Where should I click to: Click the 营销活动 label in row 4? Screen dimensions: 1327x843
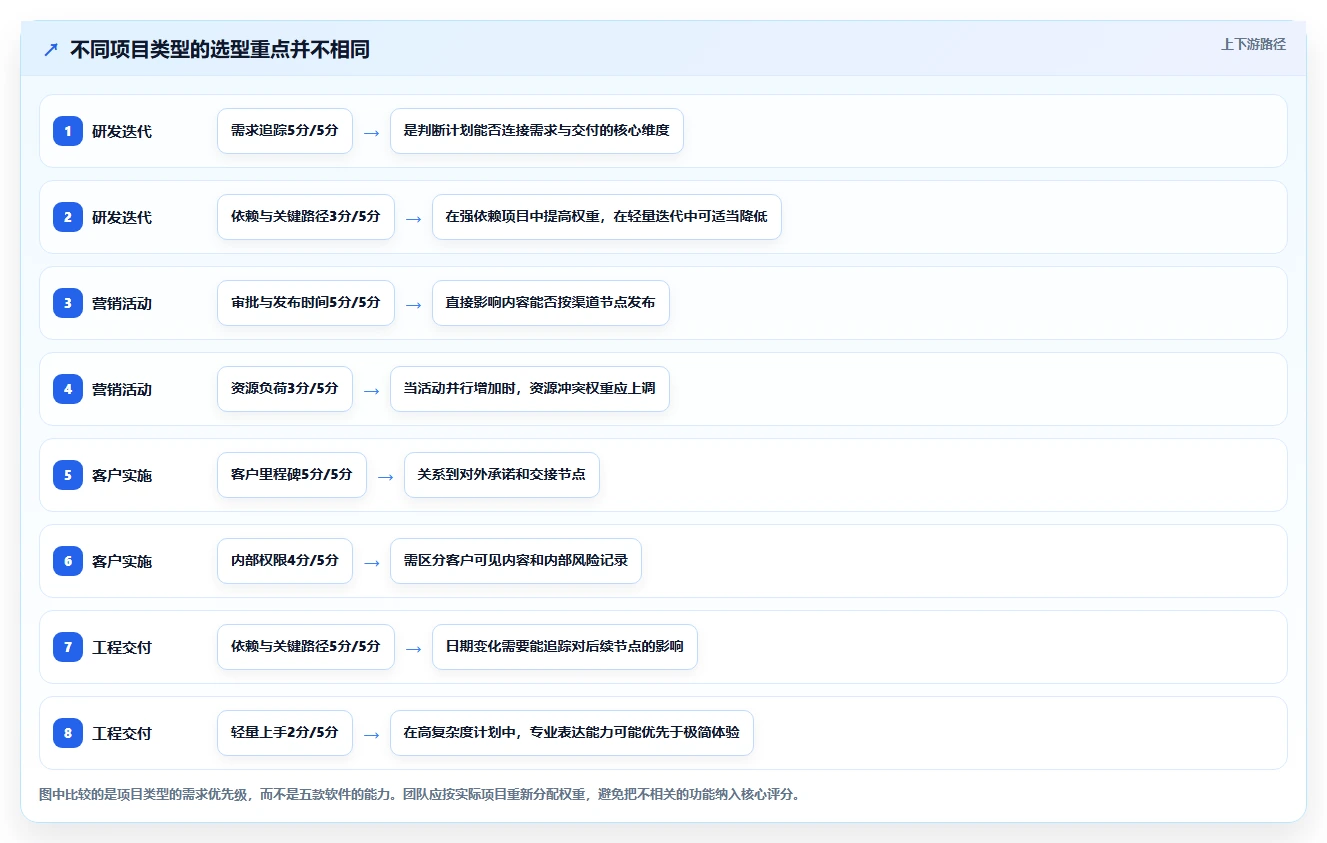pos(122,389)
